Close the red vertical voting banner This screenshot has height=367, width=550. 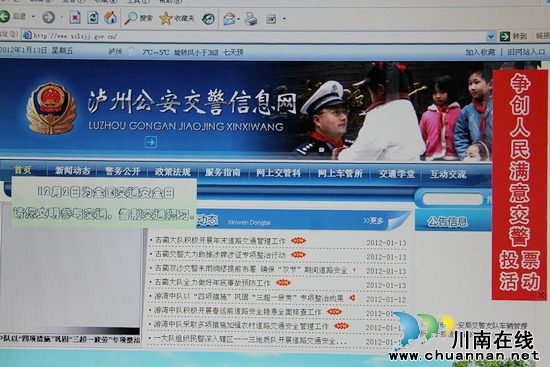point(542,296)
